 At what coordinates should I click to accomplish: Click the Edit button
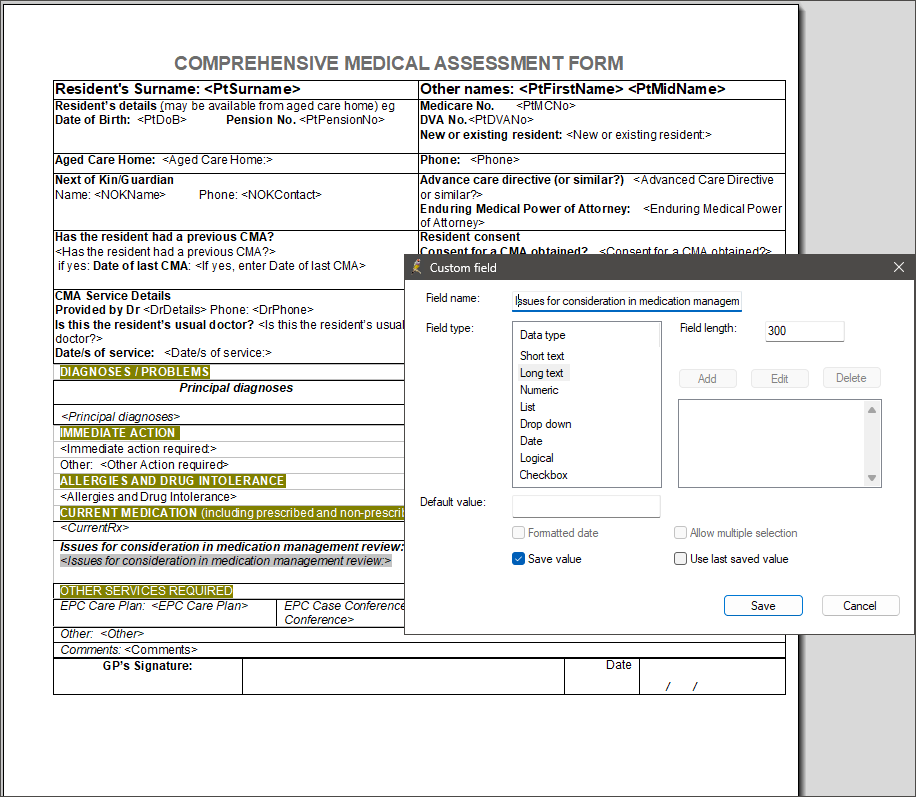tap(779, 378)
